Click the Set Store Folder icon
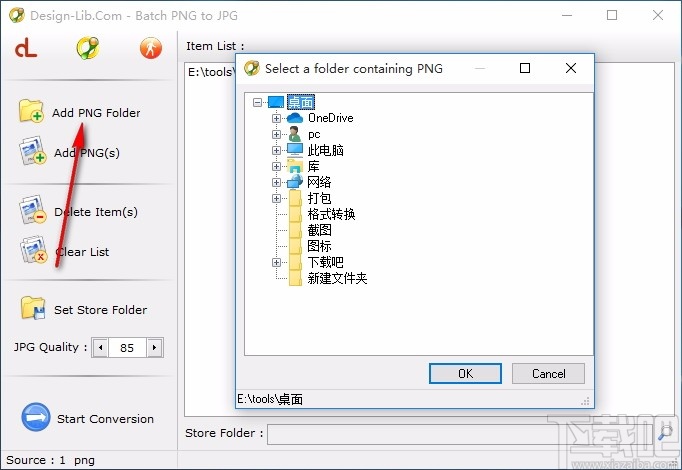Image resolution: width=682 pixels, height=470 pixels. point(33,308)
